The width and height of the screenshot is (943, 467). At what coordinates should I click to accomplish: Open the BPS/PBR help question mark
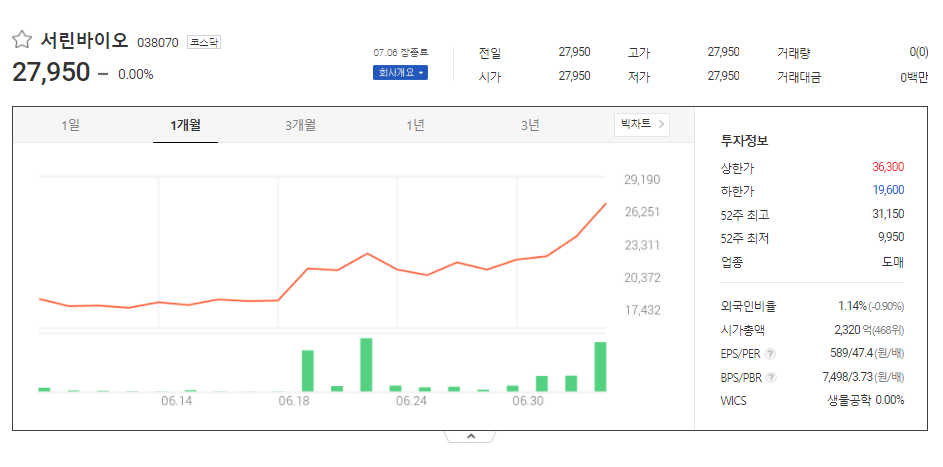coord(772,377)
